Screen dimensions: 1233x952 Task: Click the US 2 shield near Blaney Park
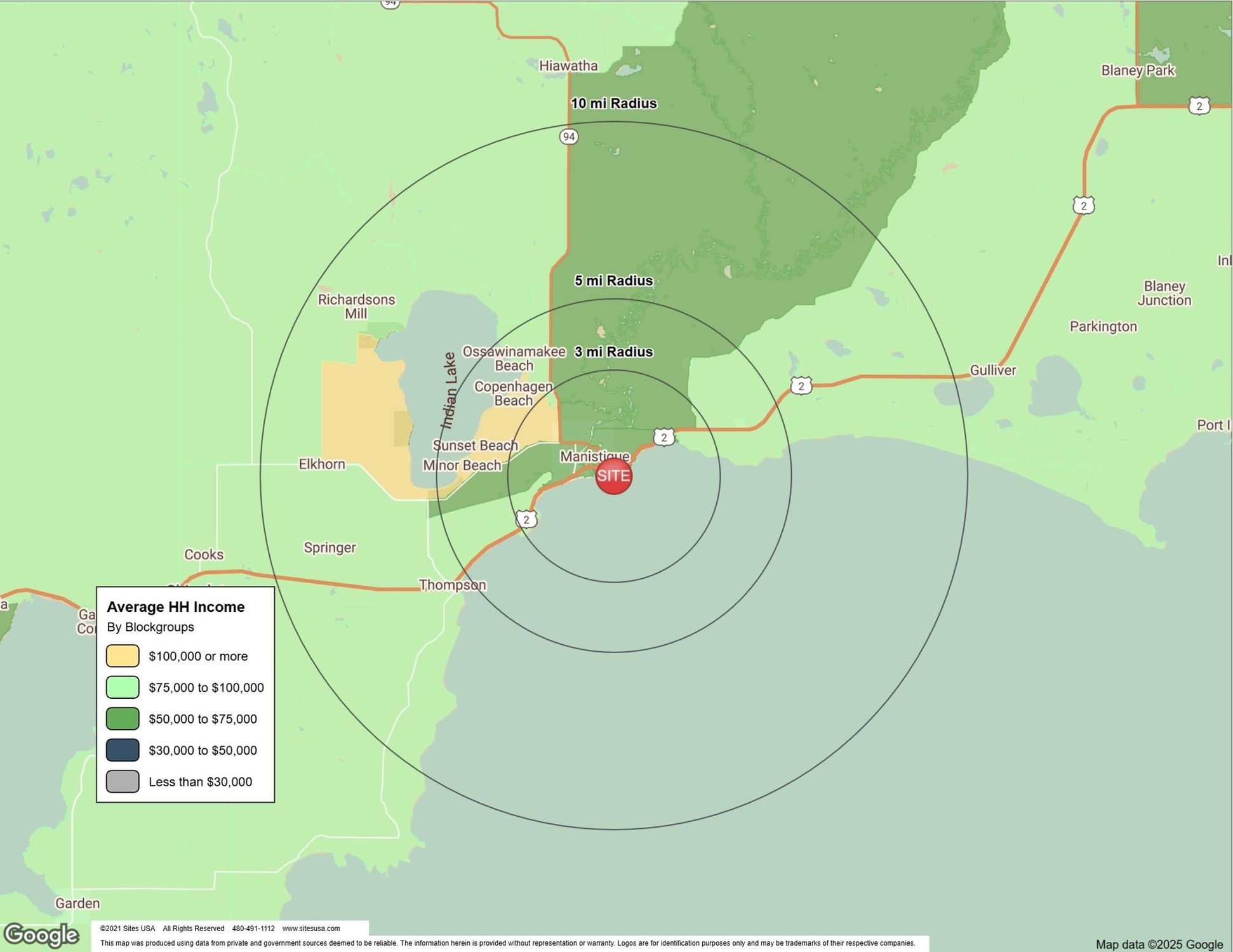point(1199,105)
